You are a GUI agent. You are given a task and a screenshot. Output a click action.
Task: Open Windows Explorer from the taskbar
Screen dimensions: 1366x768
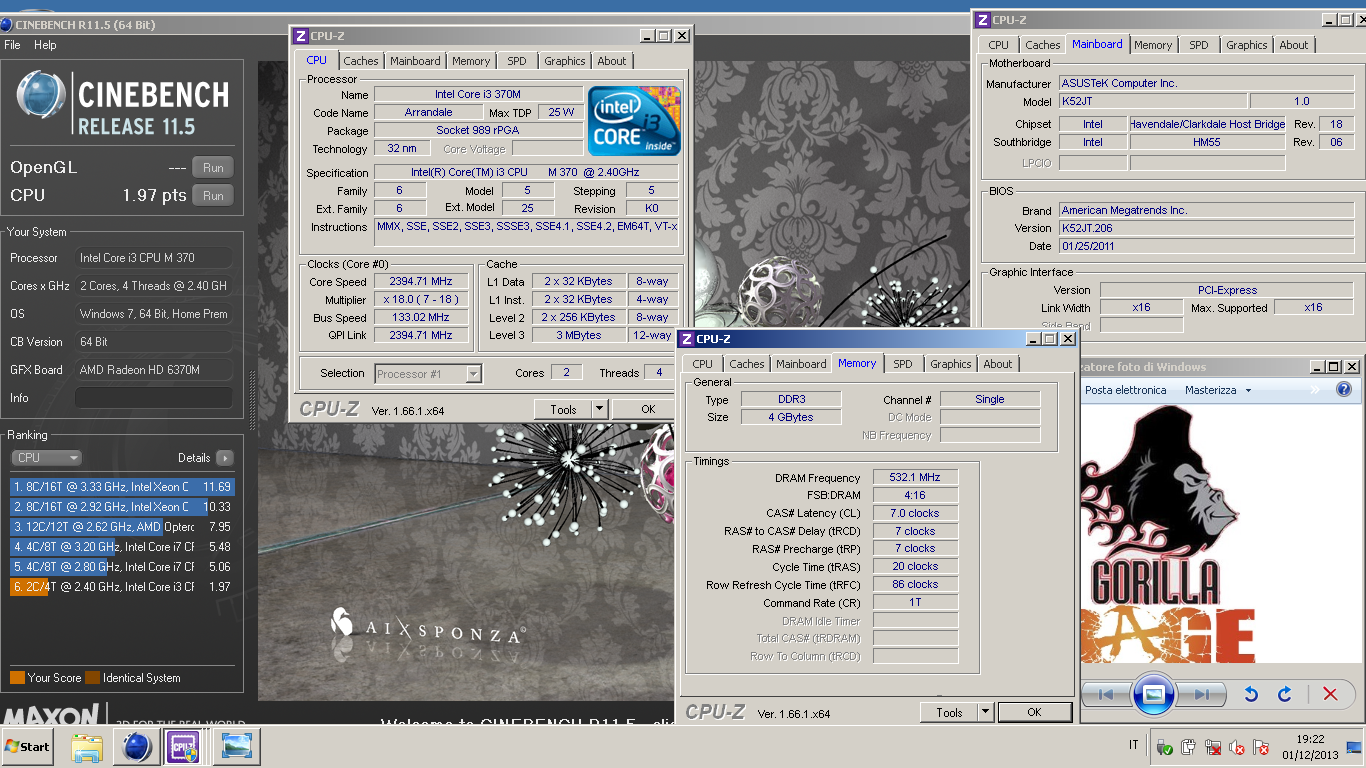point(87,747)
